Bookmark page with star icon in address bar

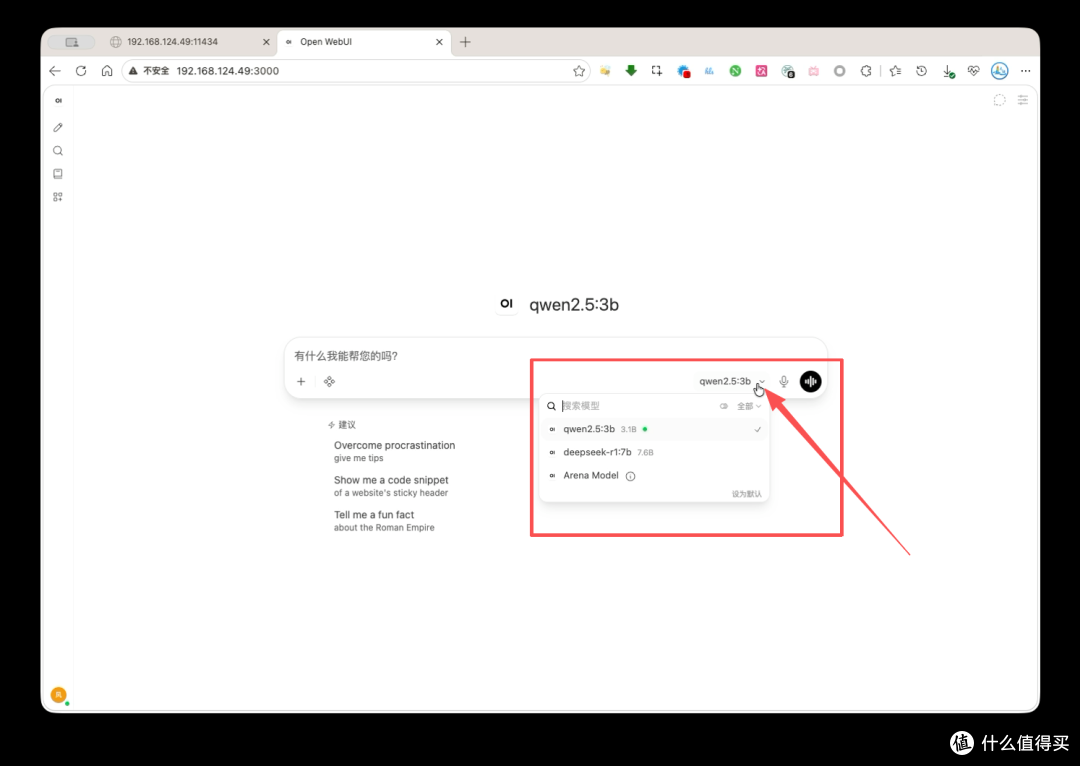point(579,71)
